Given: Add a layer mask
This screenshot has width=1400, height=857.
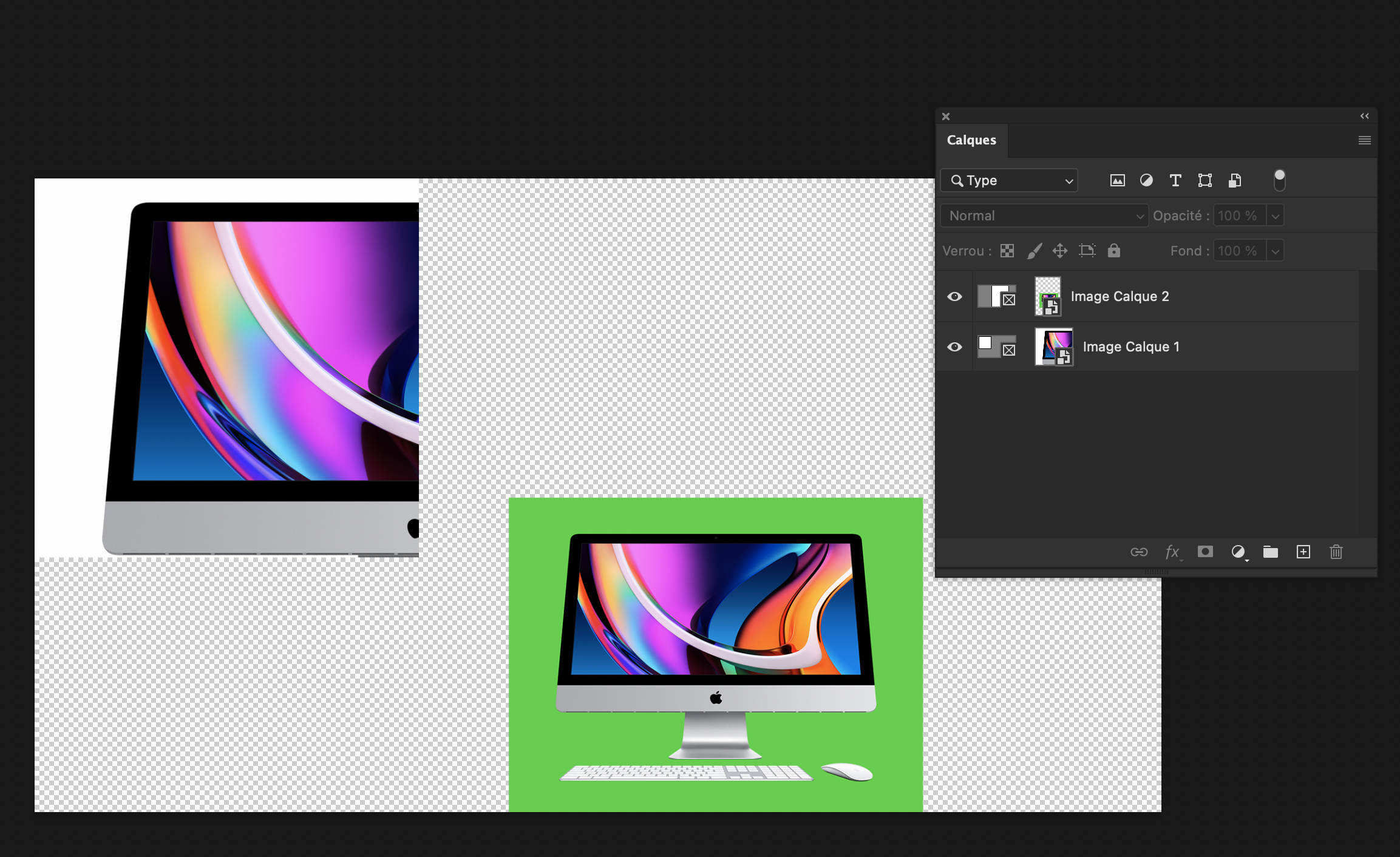Looking at the screenshot, I should coord(1206,552).
